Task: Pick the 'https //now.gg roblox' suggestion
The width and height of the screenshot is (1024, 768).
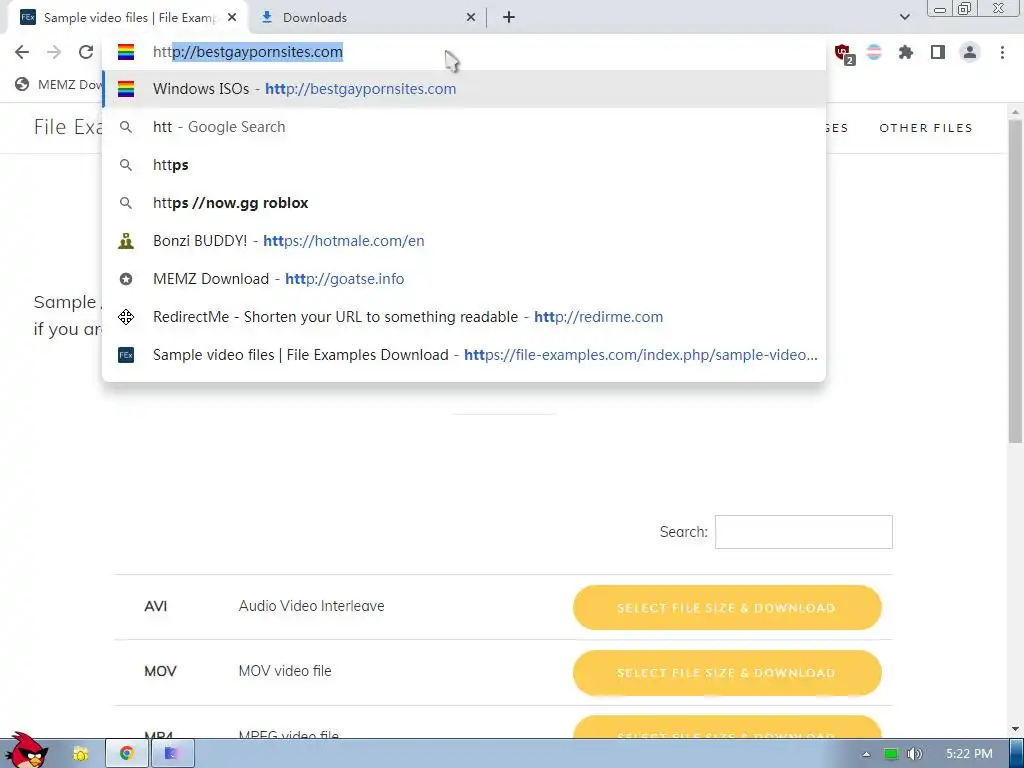Action: [464, 202]
